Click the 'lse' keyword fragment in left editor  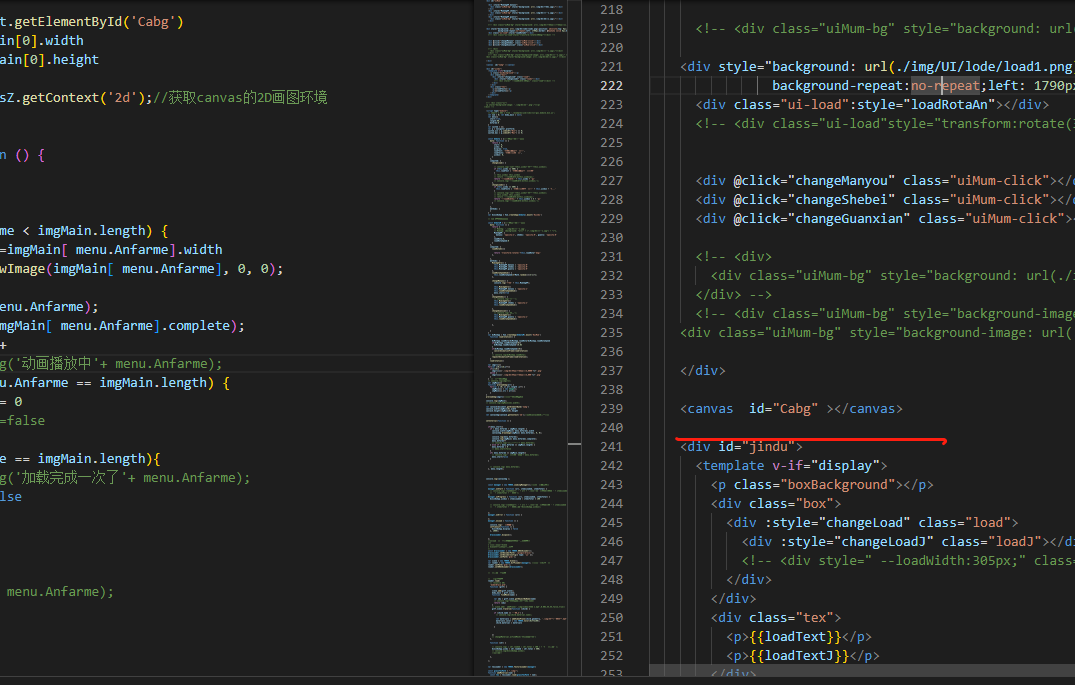[x=11, y=496]
